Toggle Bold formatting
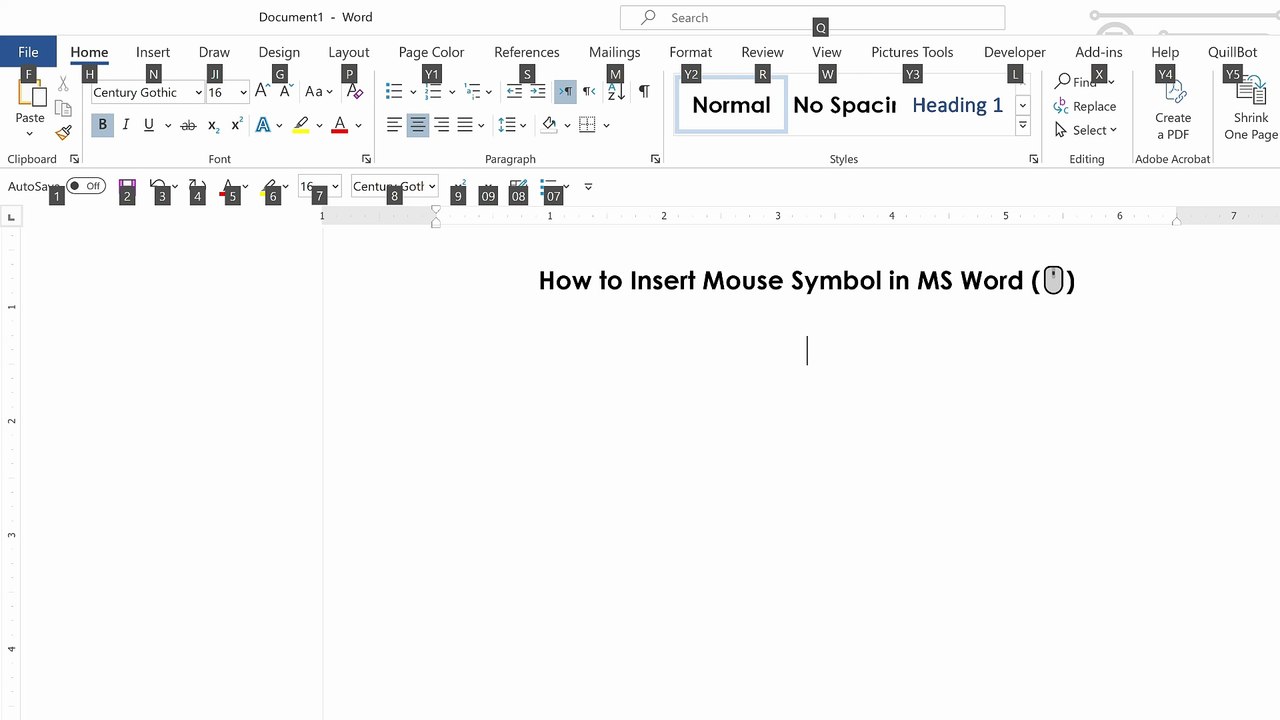The image size is (1280, 720). pos(102,125)
